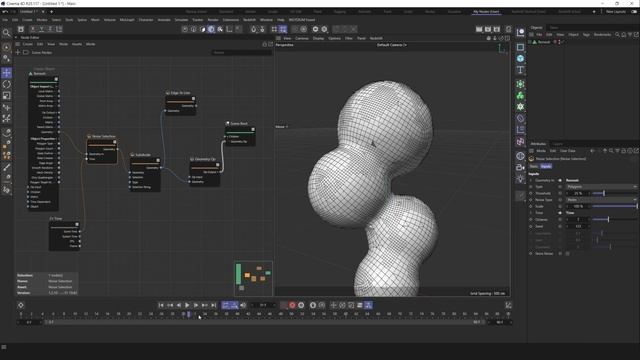Open the MoGraph menu

coord(127,20)
